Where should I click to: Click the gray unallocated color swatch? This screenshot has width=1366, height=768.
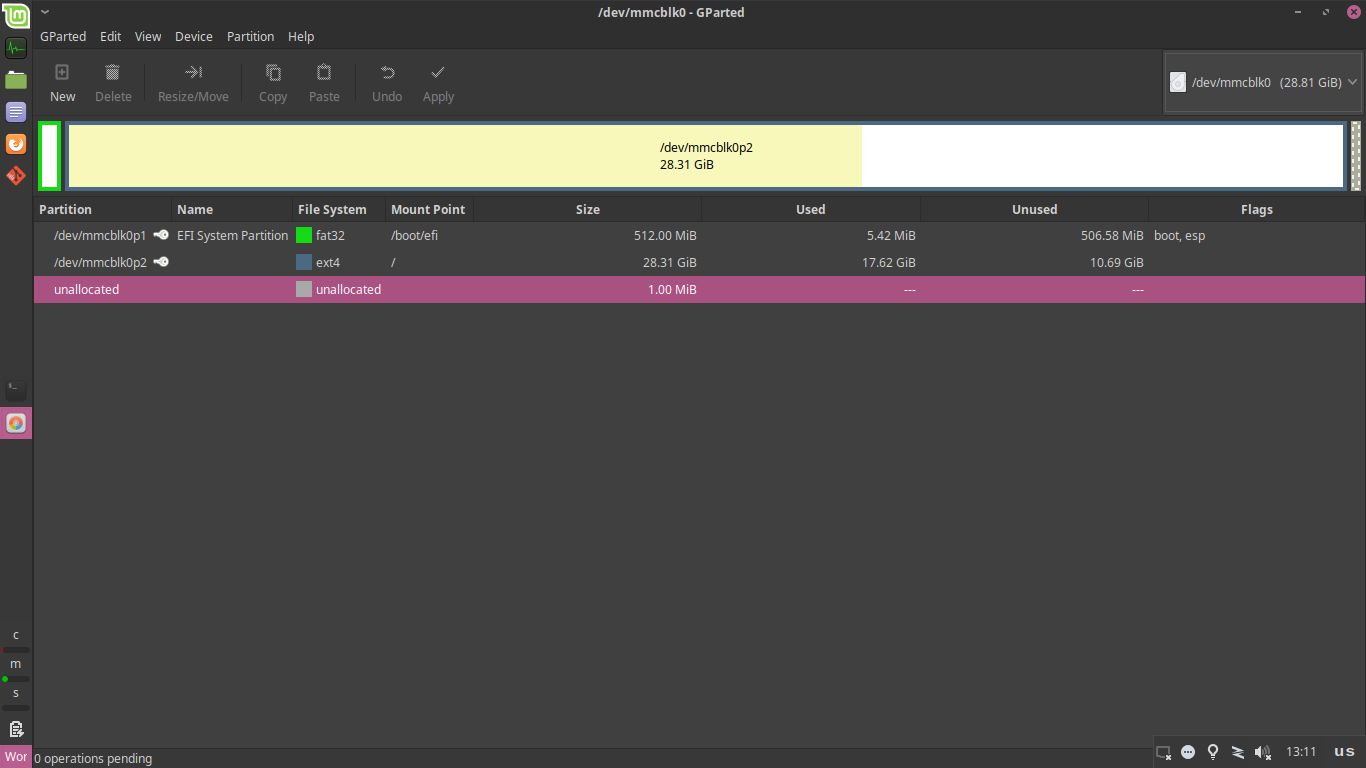click(x=304, y=290)
